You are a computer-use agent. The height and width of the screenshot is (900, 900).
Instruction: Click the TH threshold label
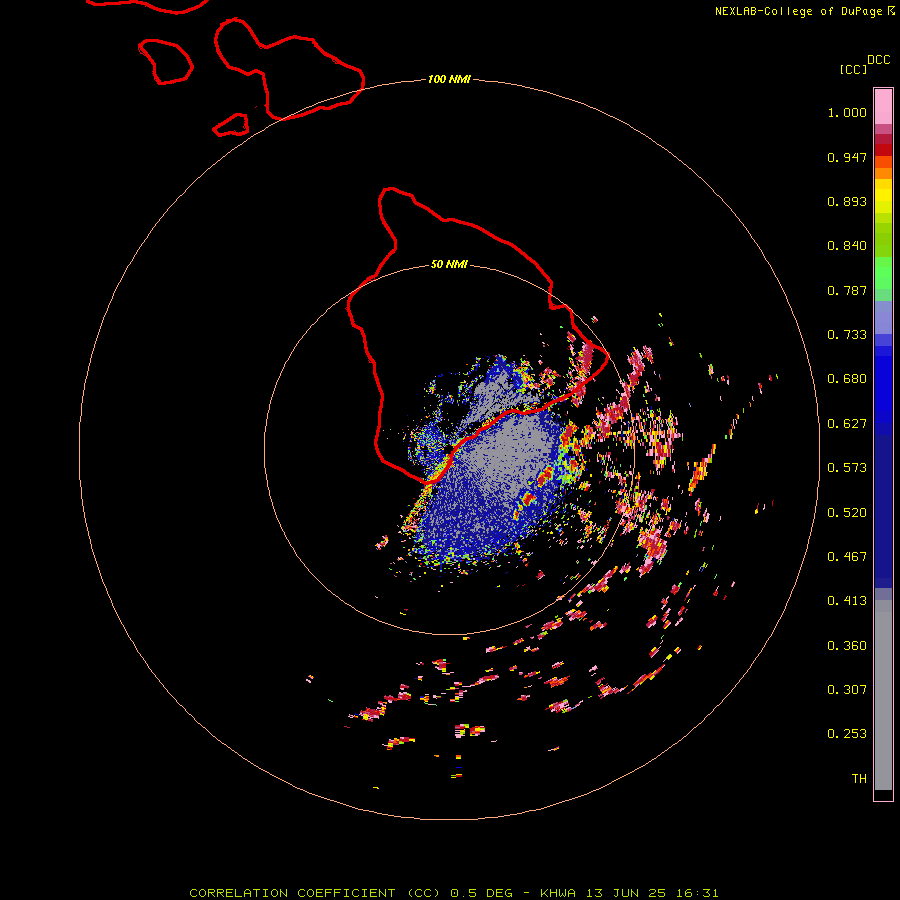pos(859,779)
